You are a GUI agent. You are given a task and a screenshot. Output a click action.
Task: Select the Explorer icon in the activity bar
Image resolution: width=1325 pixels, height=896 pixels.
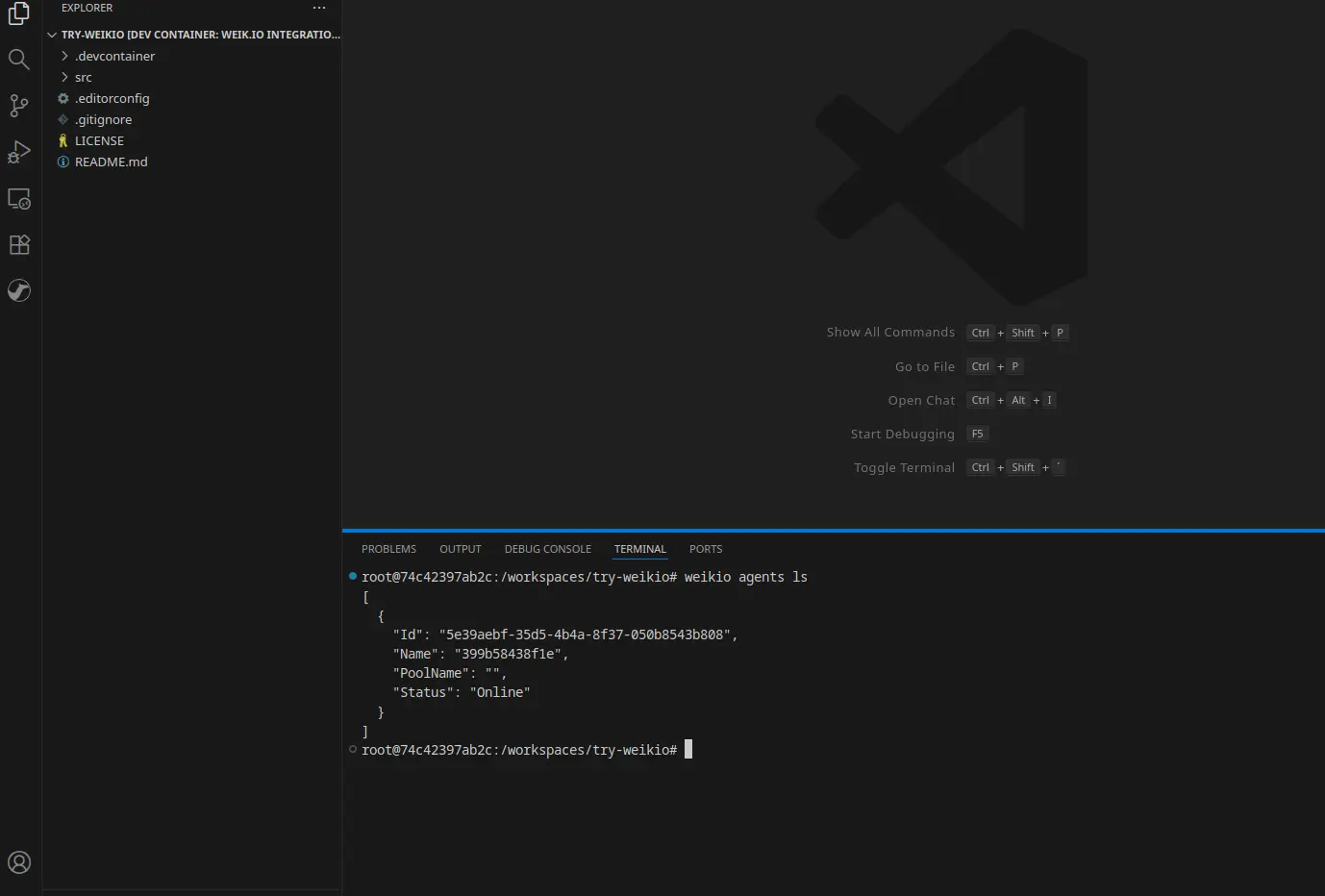19,14
